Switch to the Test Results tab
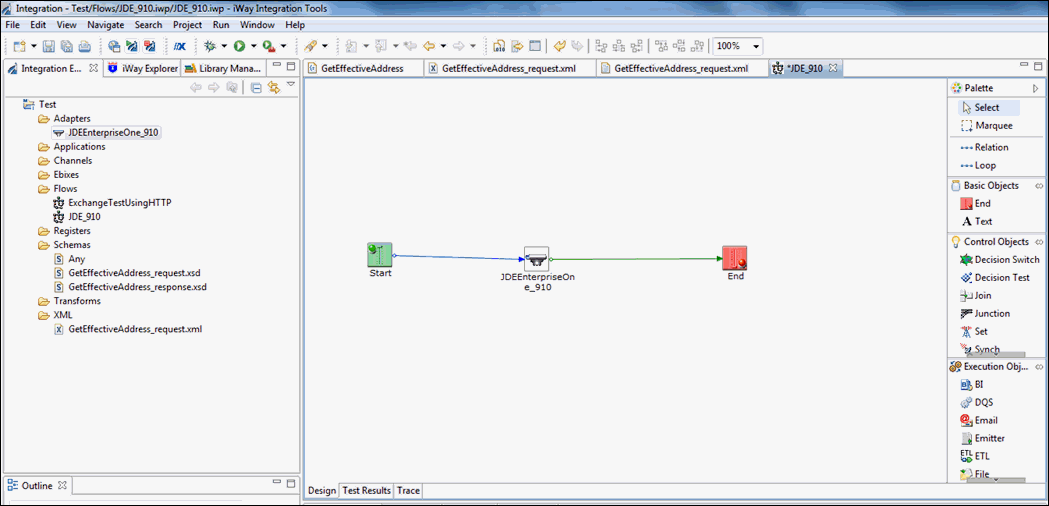This screenshot has height=506, width=1049. [x=366, y=491]
